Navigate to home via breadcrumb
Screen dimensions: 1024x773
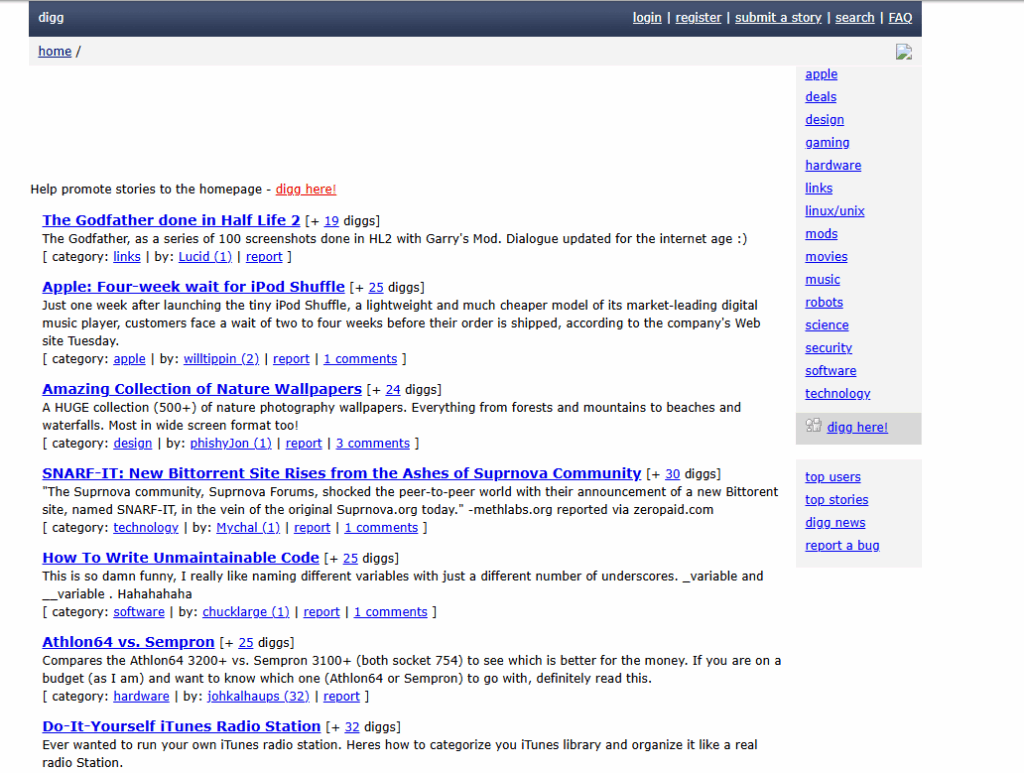point(55,51)
